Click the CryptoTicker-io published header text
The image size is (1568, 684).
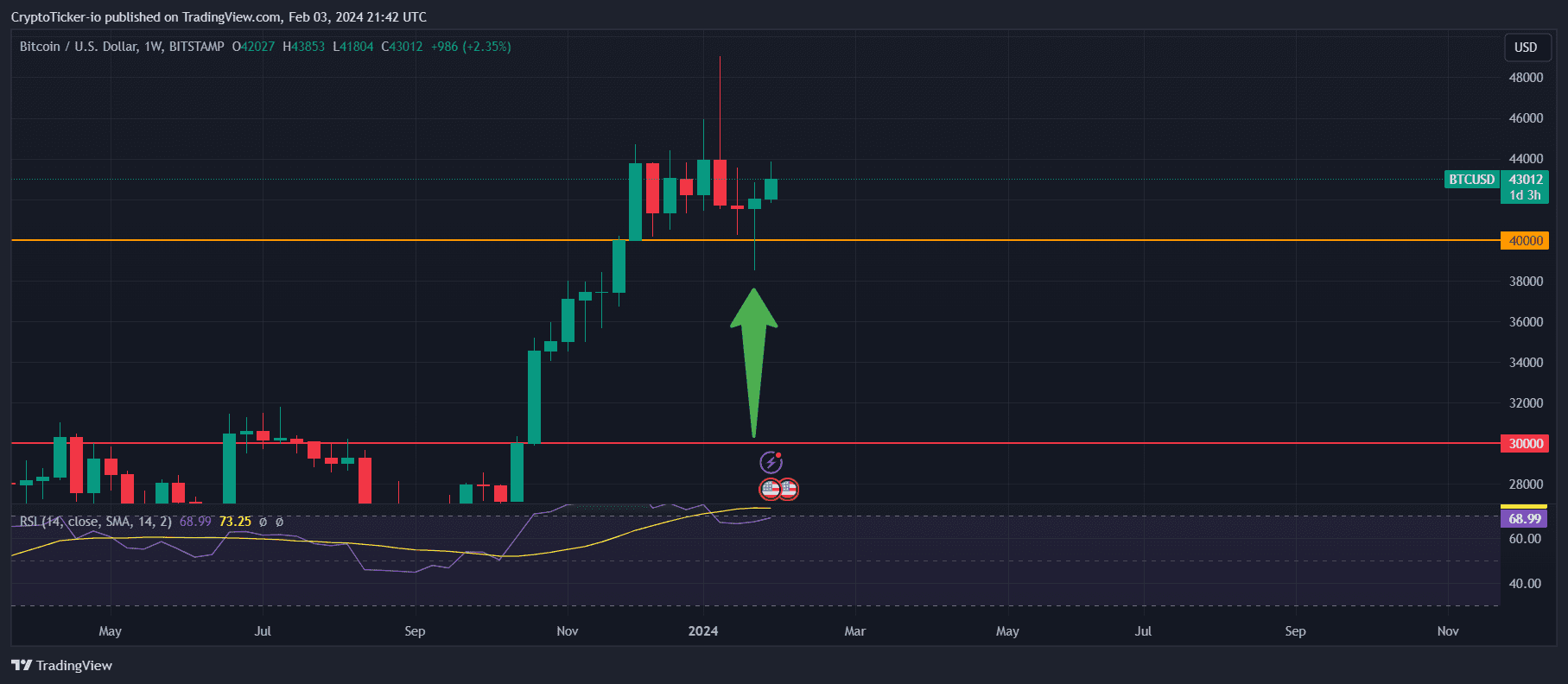click(219, 17)
